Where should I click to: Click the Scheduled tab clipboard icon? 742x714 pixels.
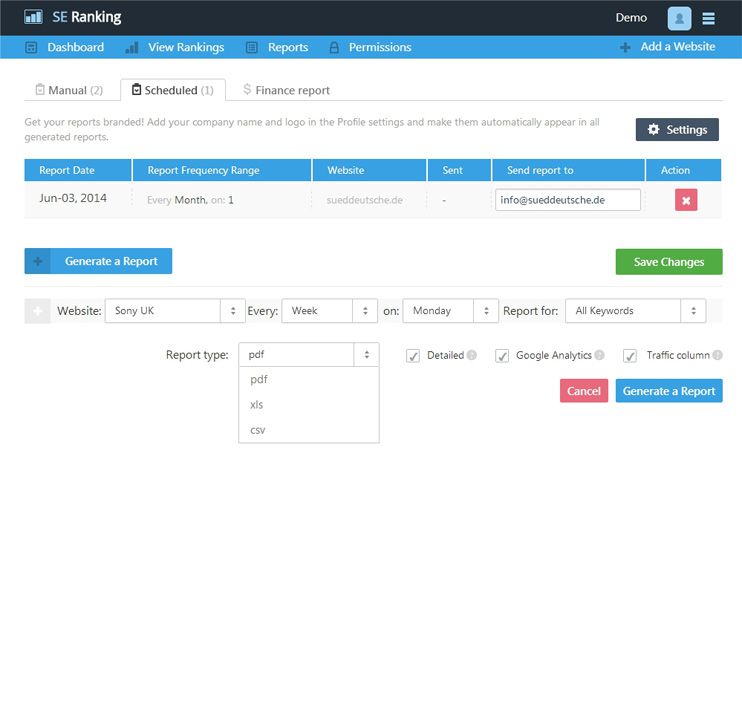pos(136,89)
